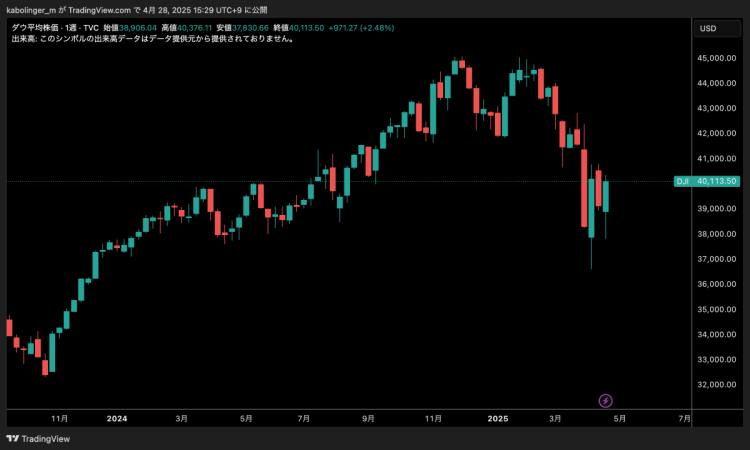750x450 pixels.
Task: Select the 始値 38,906.04 open value
Action: (130, 28)
